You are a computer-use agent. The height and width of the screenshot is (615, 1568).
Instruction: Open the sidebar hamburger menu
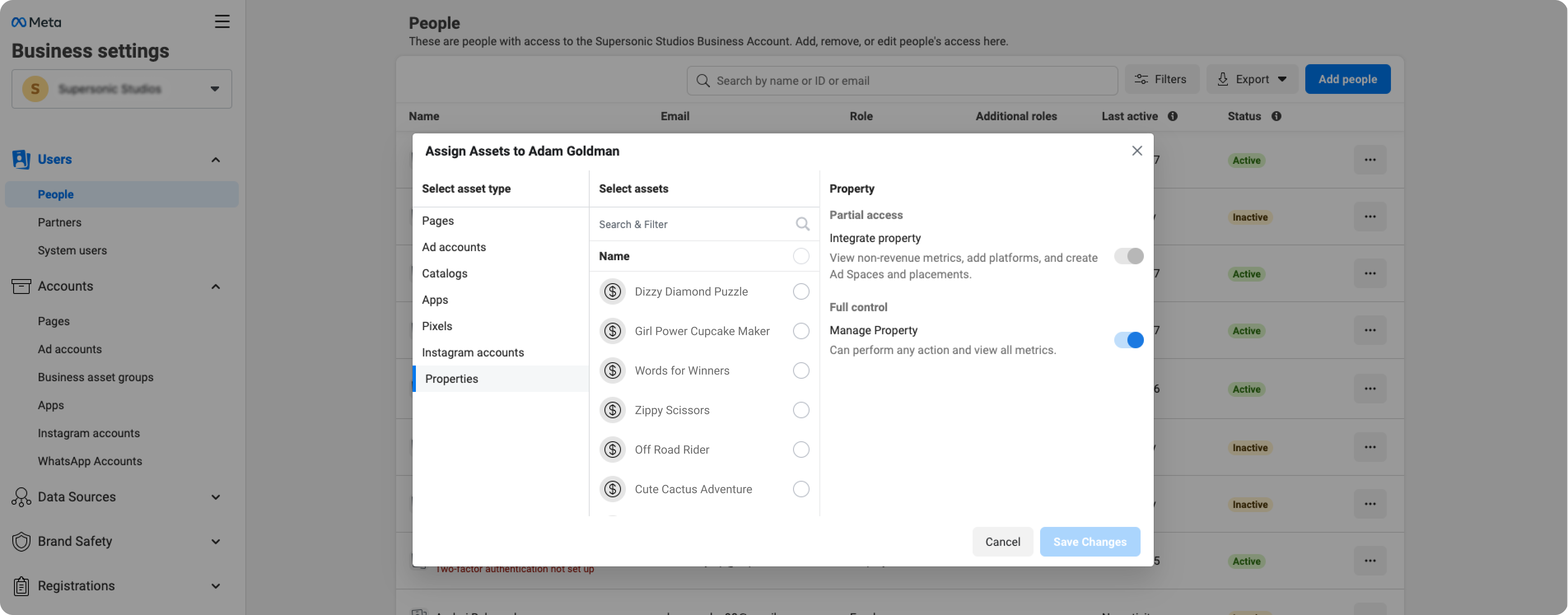pyautogui.click(x=222, y=22)
